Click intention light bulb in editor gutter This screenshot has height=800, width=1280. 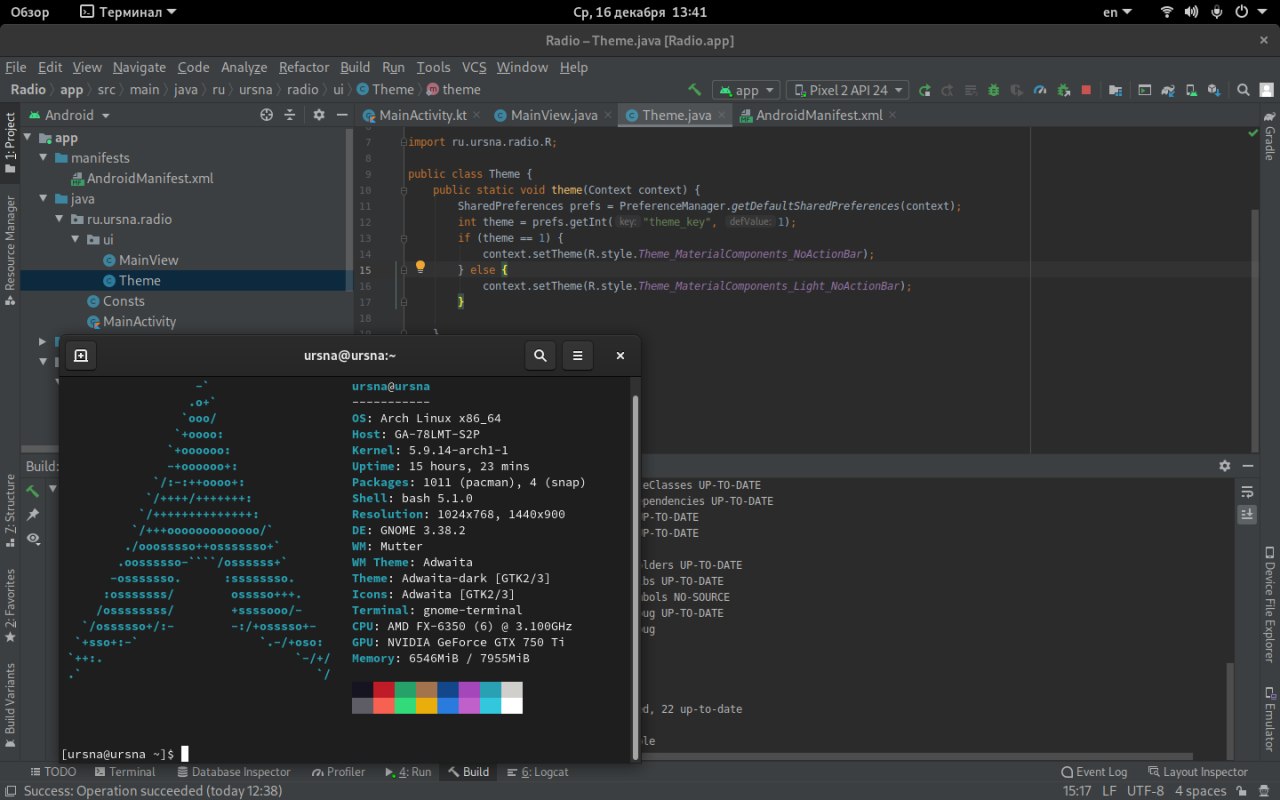421,268
